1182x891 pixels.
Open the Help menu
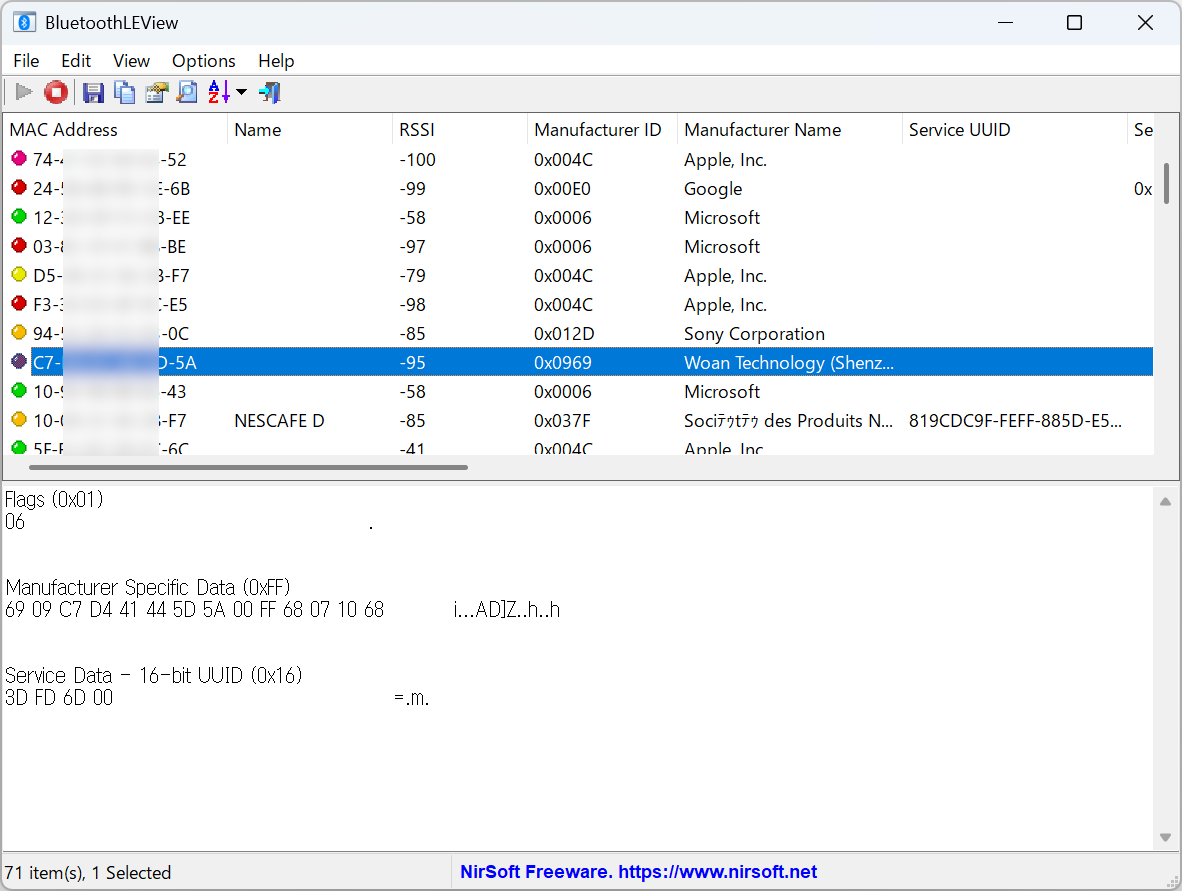pyautogui.click(x=276, y=61)
